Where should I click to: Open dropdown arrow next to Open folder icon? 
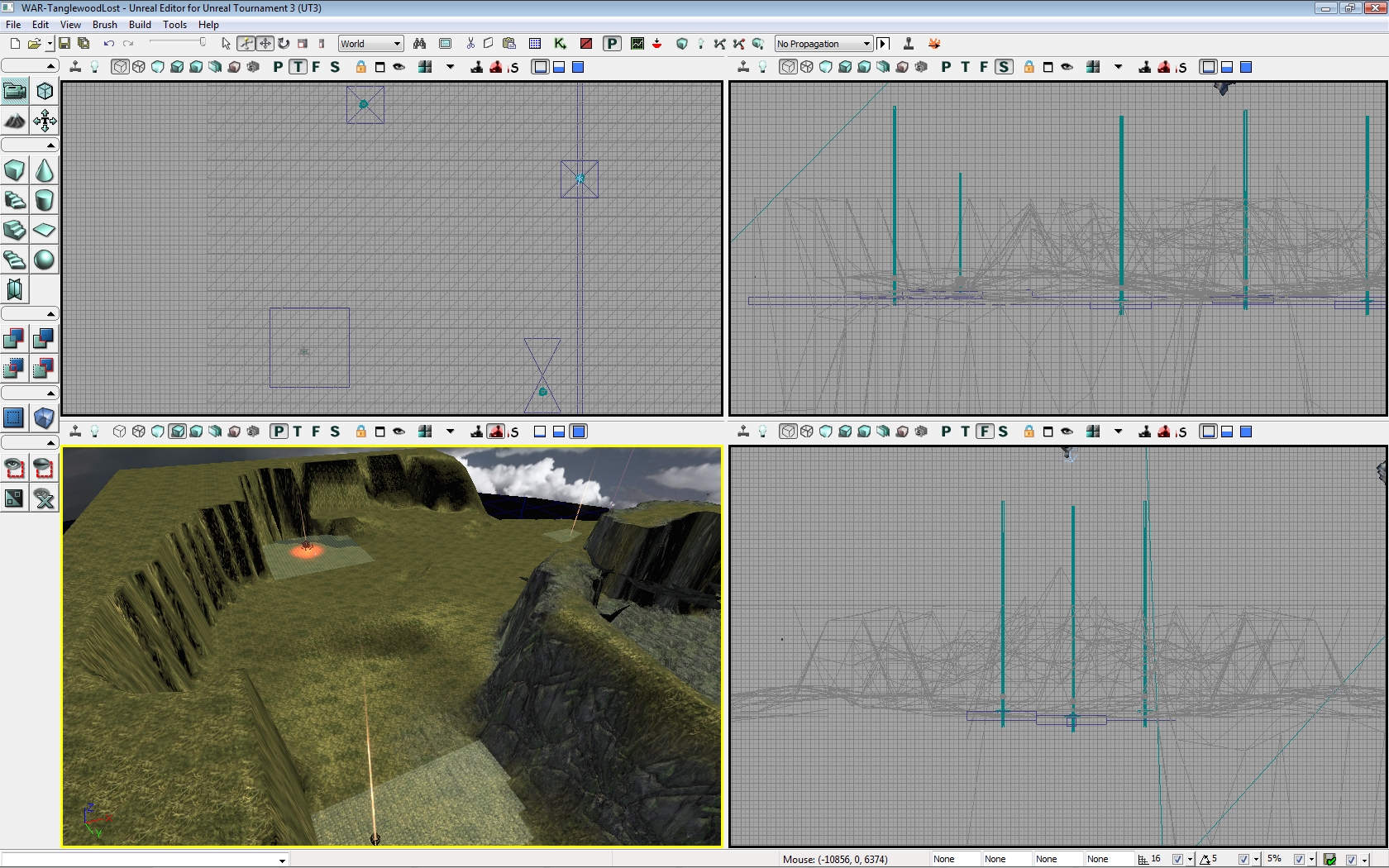[49, 44]
